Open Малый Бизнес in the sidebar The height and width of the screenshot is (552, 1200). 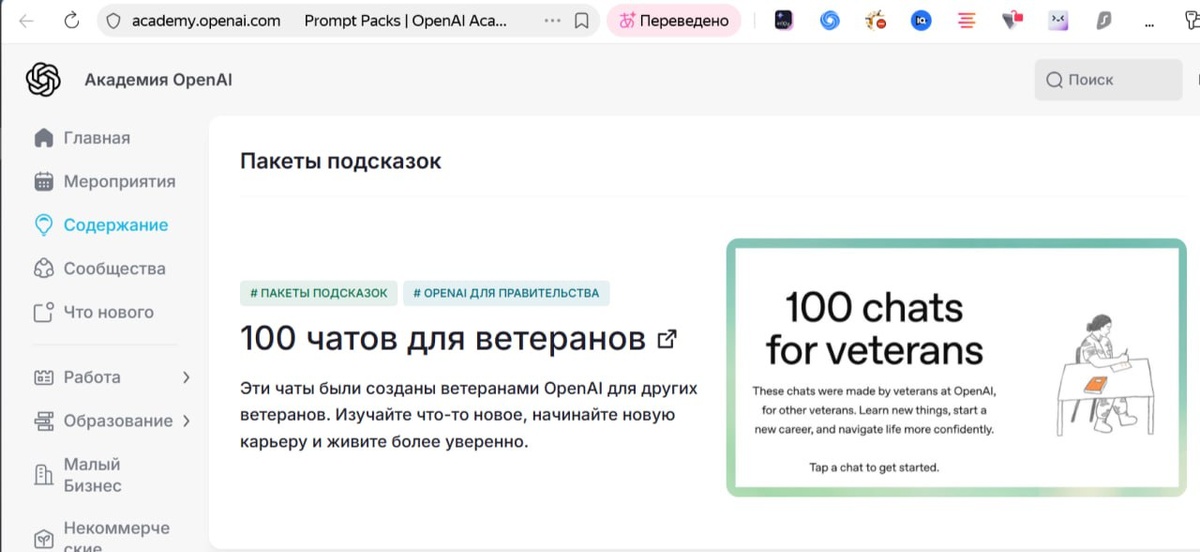pos(93,475)
